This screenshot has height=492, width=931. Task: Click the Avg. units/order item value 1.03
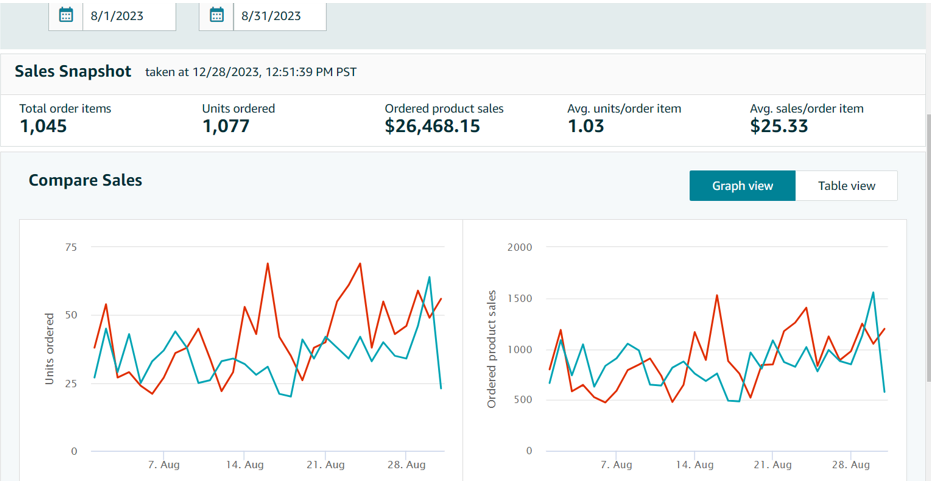[x=586, y=126]
